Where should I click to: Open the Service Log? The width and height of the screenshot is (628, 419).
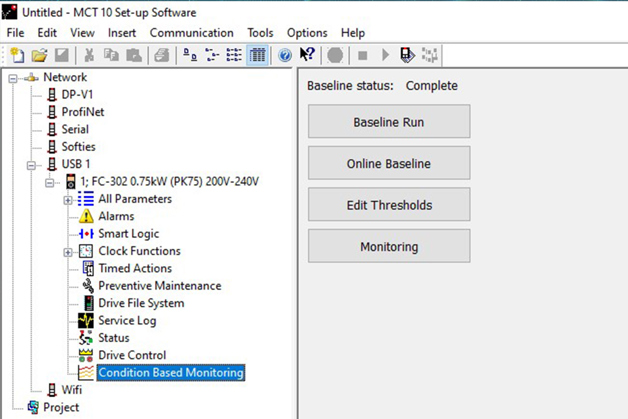127,320
